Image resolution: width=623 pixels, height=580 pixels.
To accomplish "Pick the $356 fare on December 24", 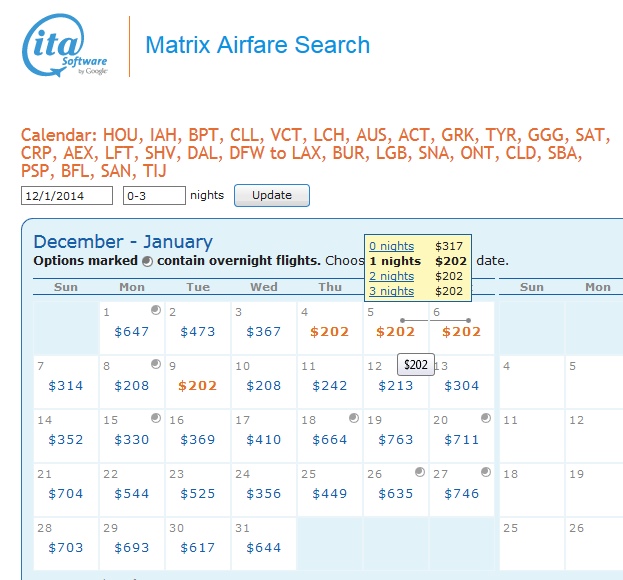I will [x=263, y=494].
